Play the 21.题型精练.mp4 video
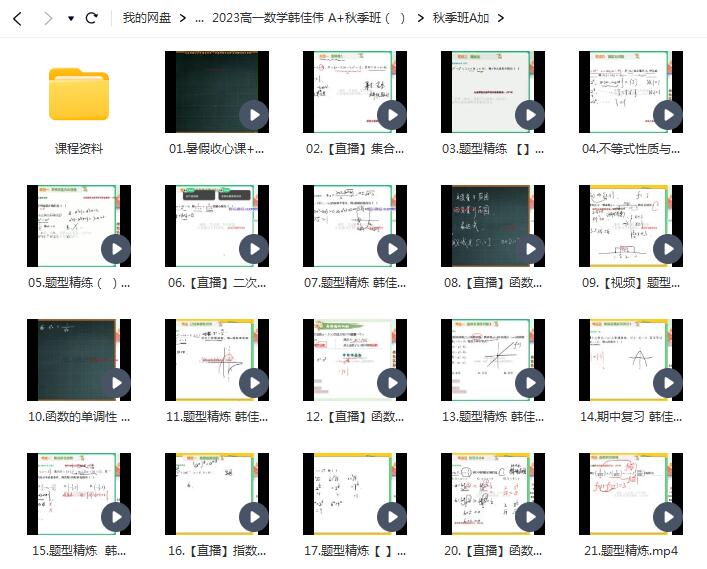This screenshot has height=569, width=707. [x=668, y=517]
